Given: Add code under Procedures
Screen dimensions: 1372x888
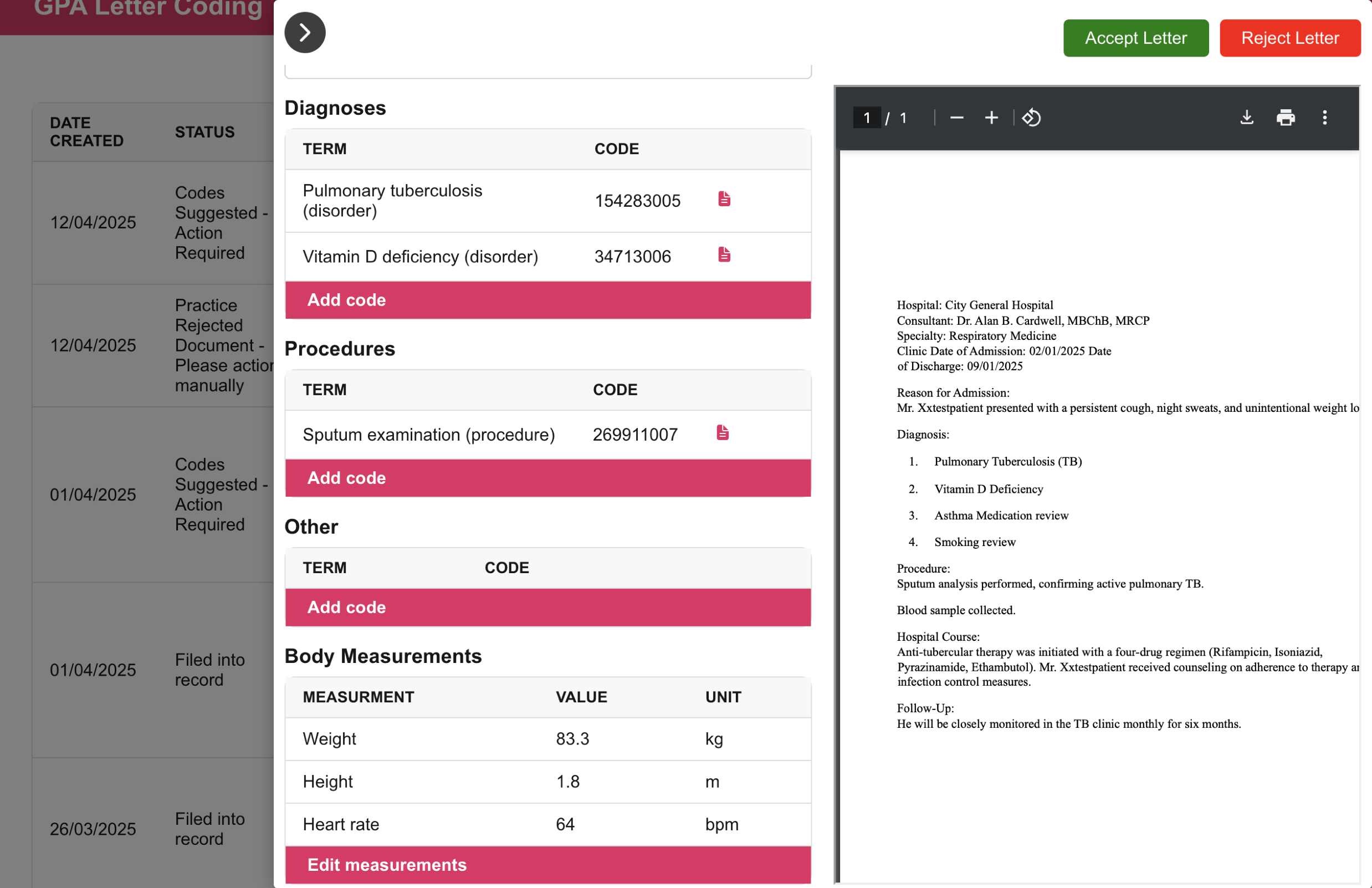Looking at the screenshot, I should point(547,478).
